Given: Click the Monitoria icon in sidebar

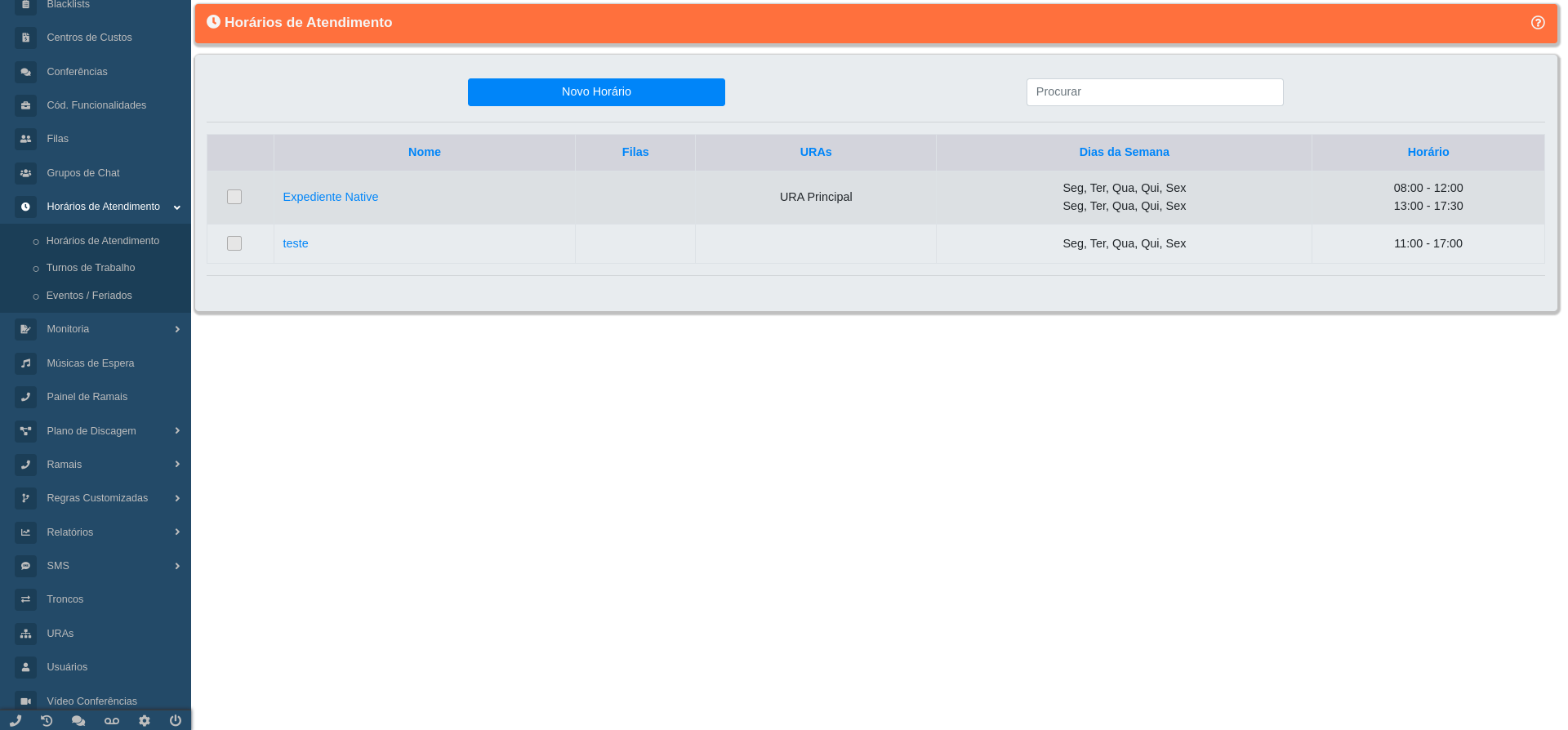Looking at the screenshot, I should pyautogui.click(x=25, y=329).
